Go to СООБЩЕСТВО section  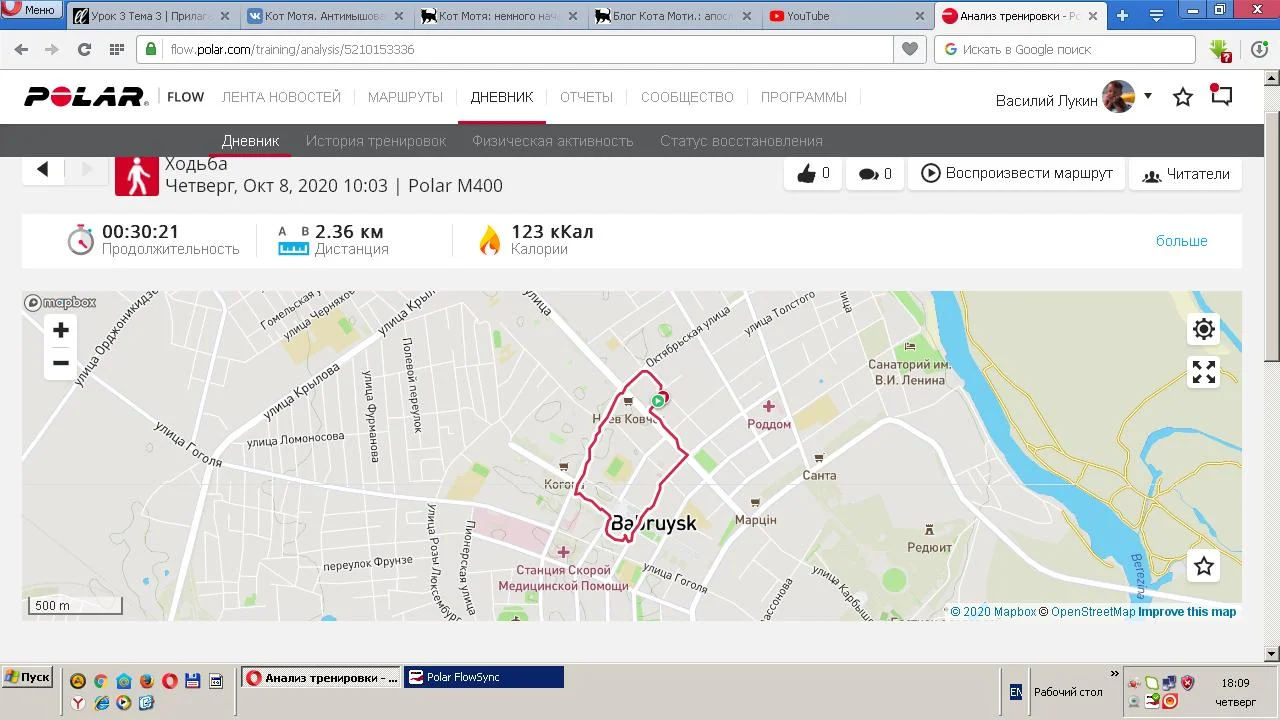687,97
